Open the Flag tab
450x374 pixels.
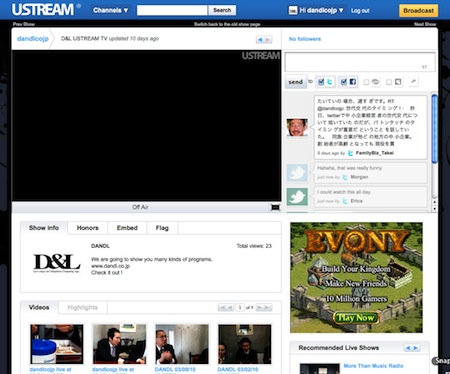(x=162, y=228)
